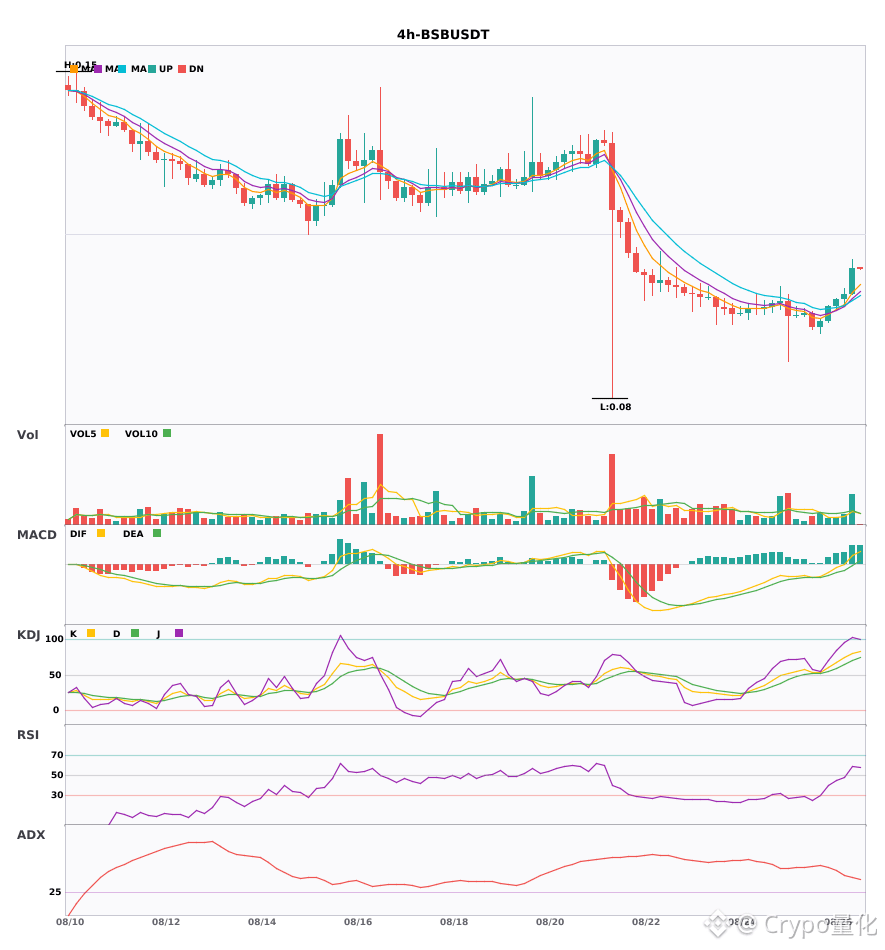This screenshot has height=950, width=885.
Task: Click the yellow VOL5 swatch
Action: click(105, 433)
